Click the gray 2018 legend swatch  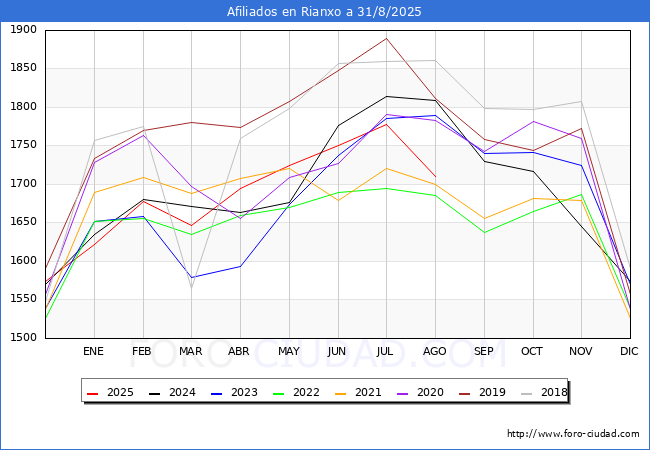tap(527, 393)
